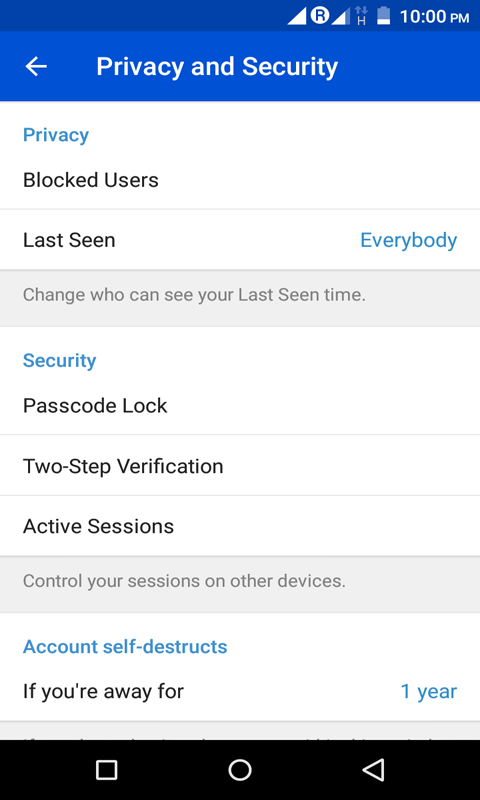480x800 pixels.
Task: Tap the roaming R indicator icon
Action: pos(320,16)
